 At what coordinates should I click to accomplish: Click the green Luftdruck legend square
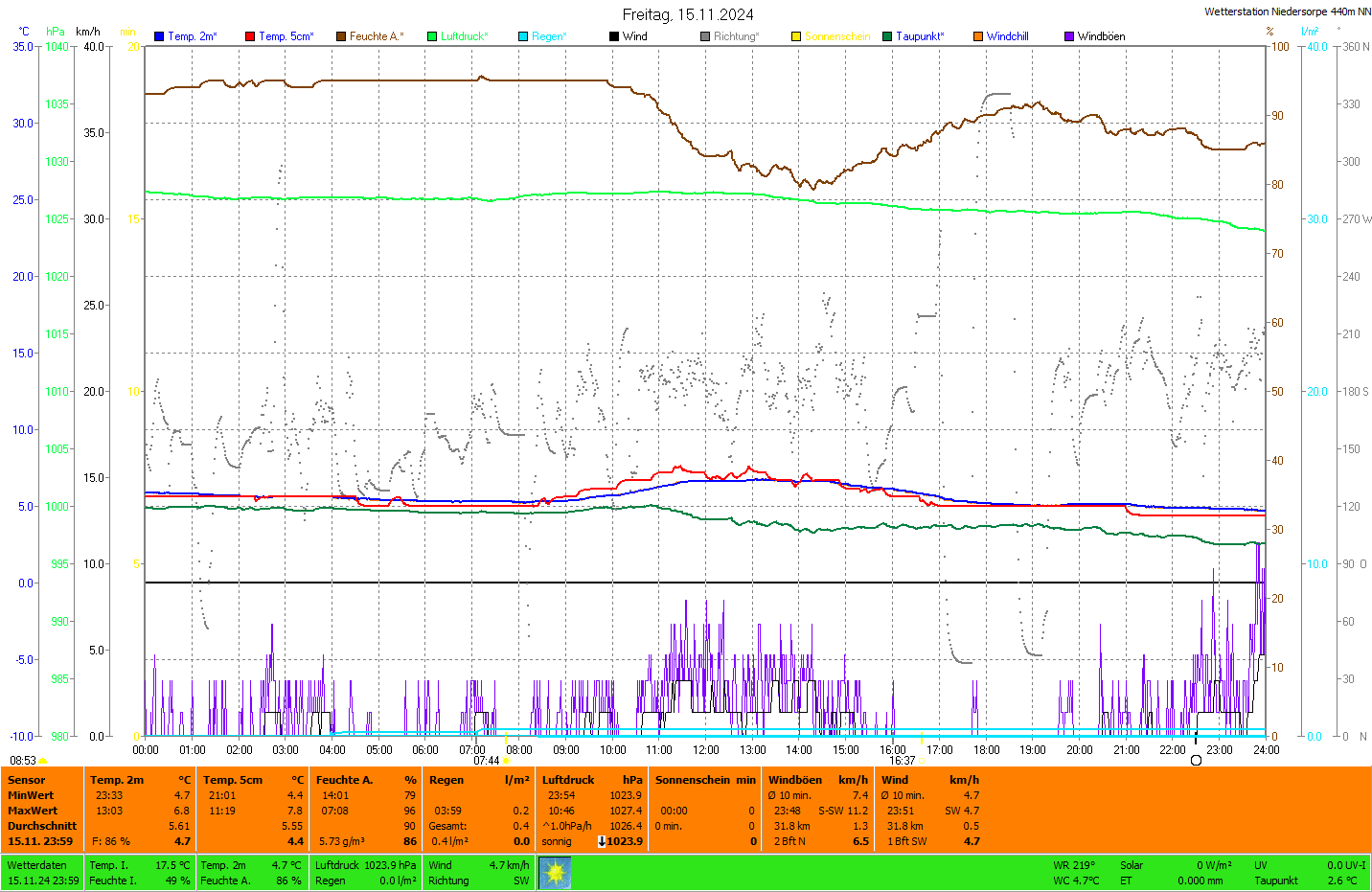pos(432,36)
